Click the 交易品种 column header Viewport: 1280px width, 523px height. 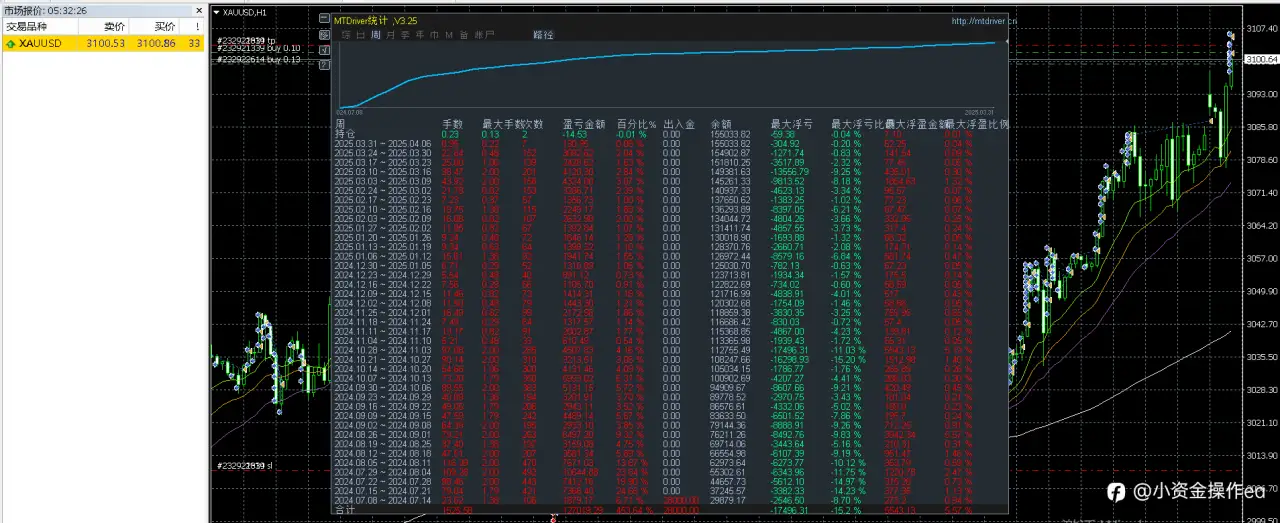pos(27,27)
